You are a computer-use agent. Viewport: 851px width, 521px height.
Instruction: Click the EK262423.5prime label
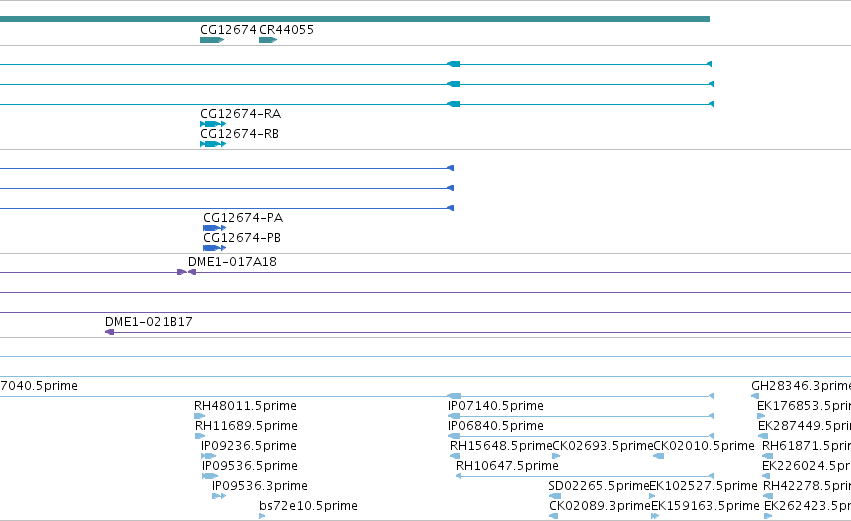click(807, 506)
